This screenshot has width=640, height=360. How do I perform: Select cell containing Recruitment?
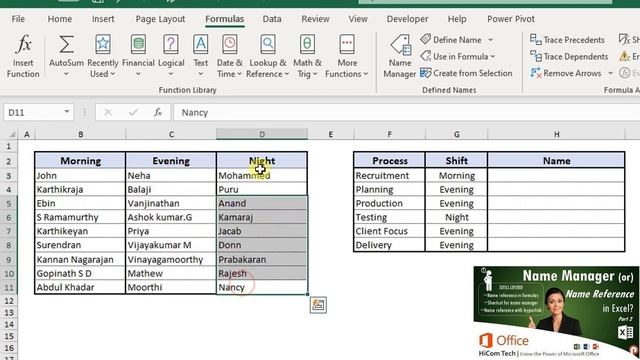point(389,176)
